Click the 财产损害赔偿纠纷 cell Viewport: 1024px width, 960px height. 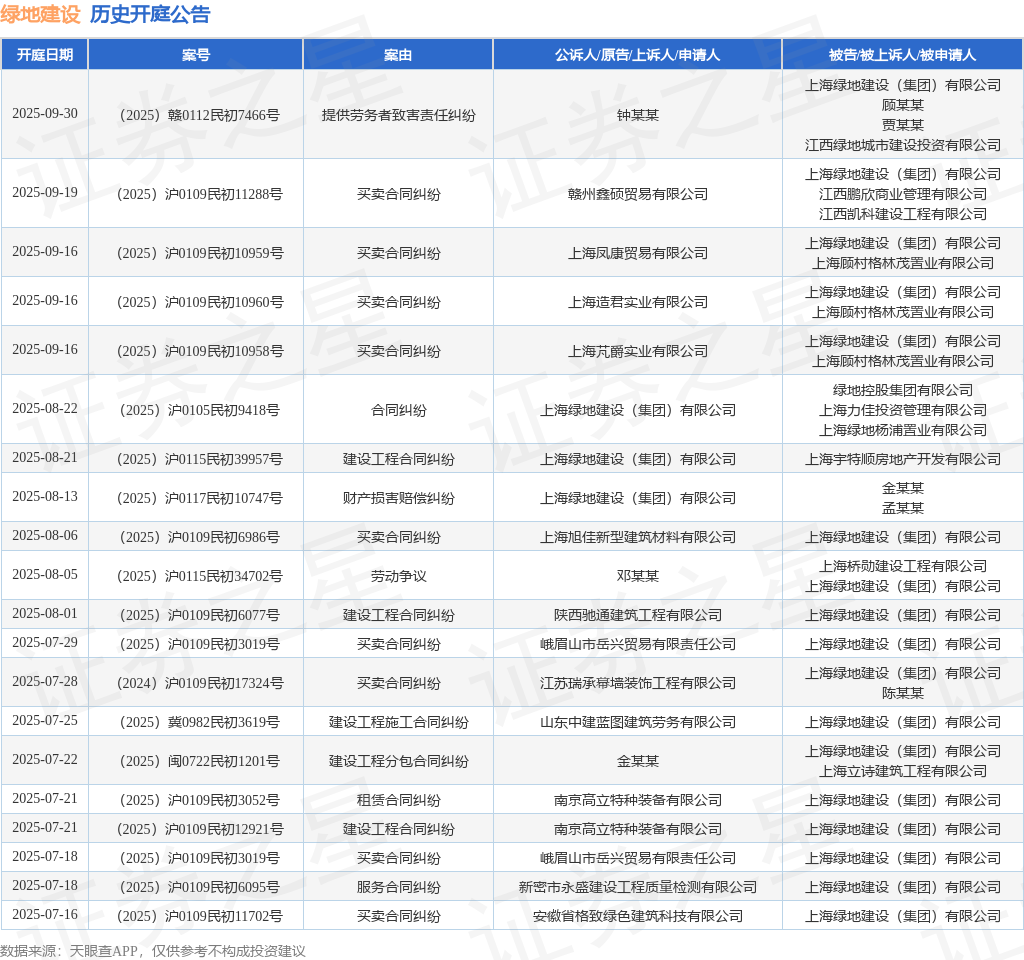pos(398,498)
